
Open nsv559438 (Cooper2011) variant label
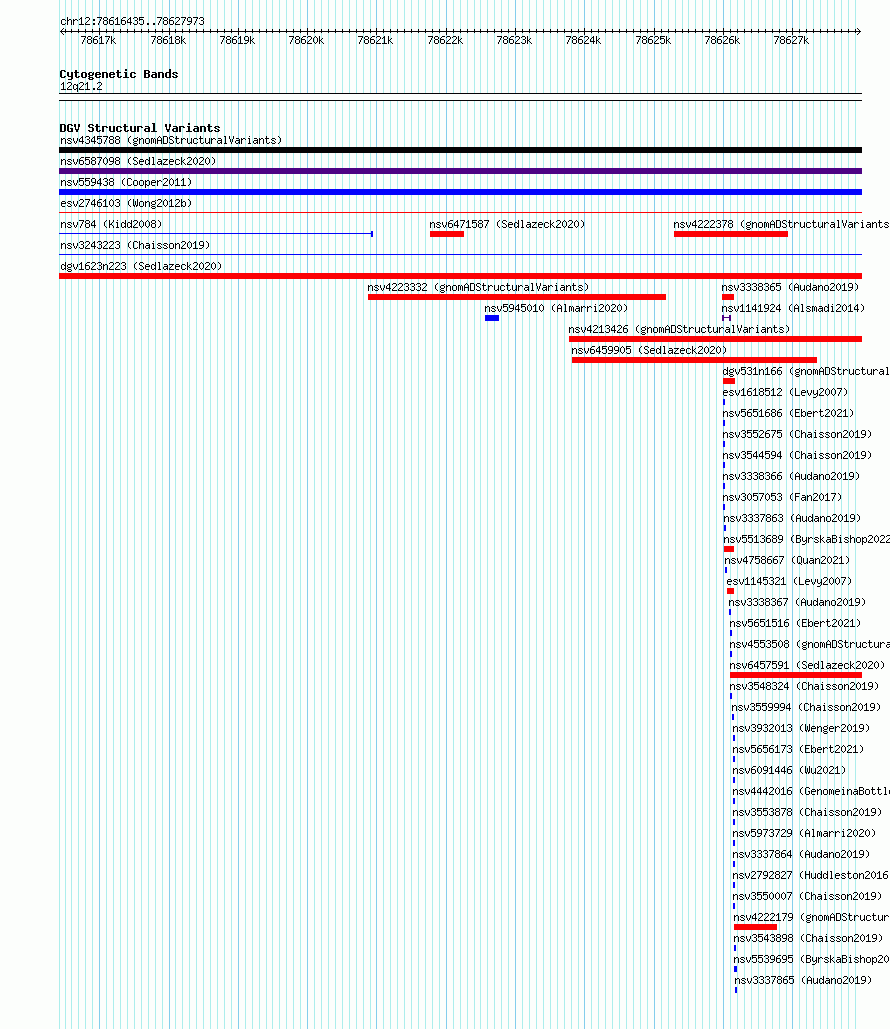(126, 182)
